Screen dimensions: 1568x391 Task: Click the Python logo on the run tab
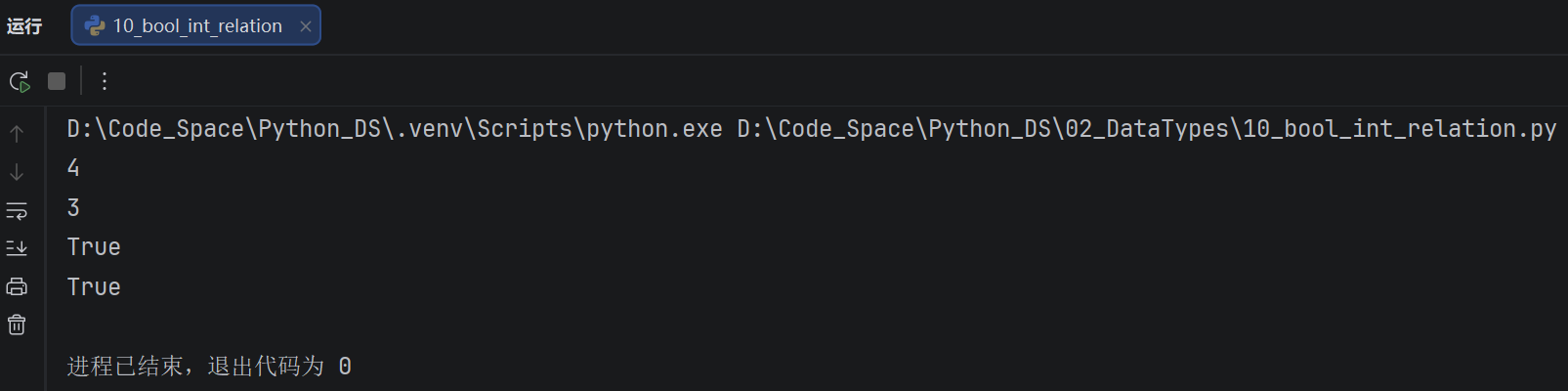point(95,26)
